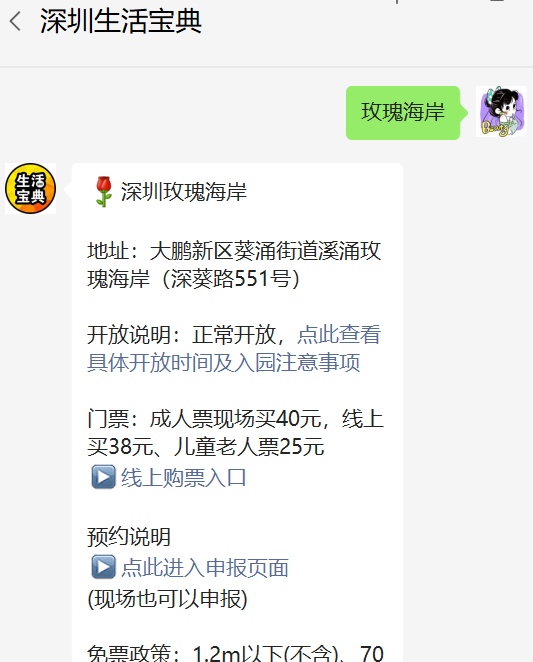This screenshot has width=533, height=662.
Task: Click the 免票政策 line at bottom
Action: pos(235,653)
